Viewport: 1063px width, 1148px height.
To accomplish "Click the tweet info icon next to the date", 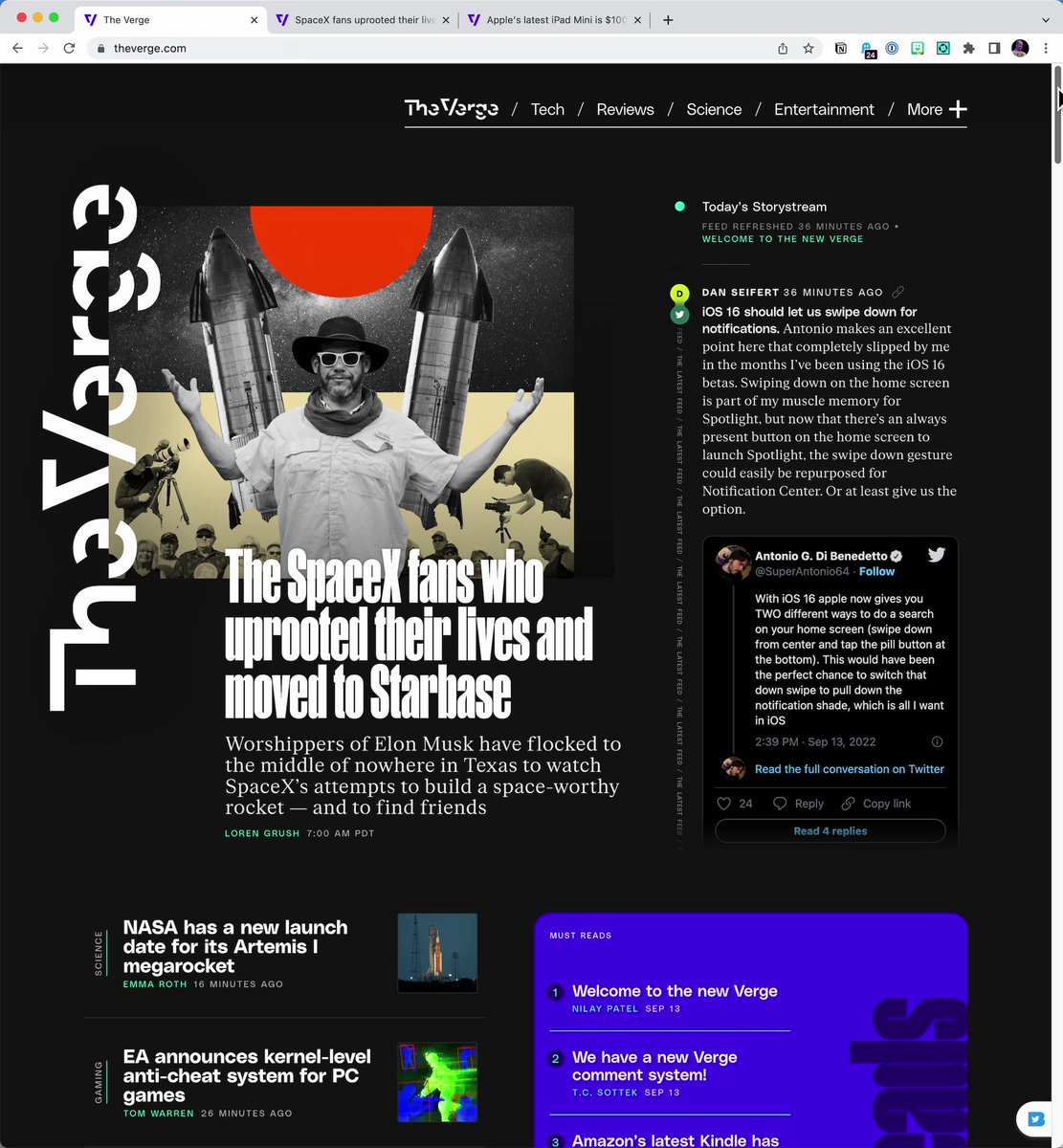I will click(x=937, y=741).
